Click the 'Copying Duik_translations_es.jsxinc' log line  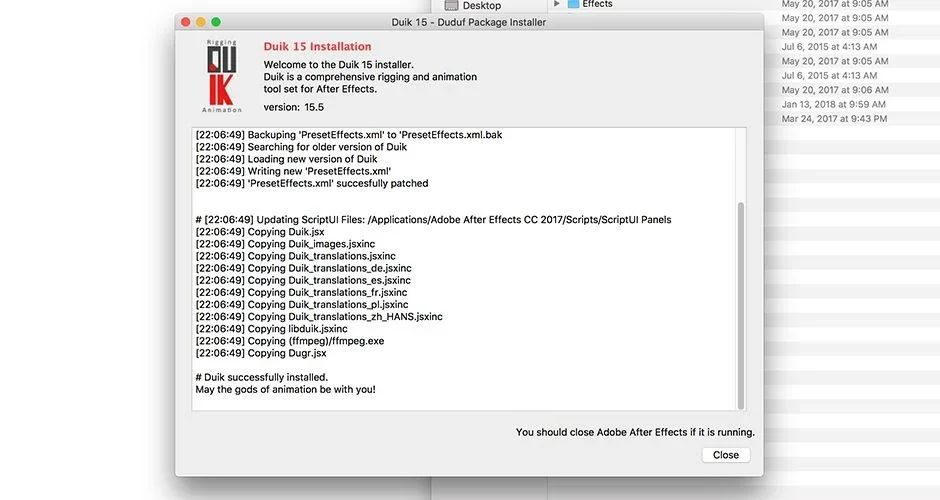click(x=303, y=280)
